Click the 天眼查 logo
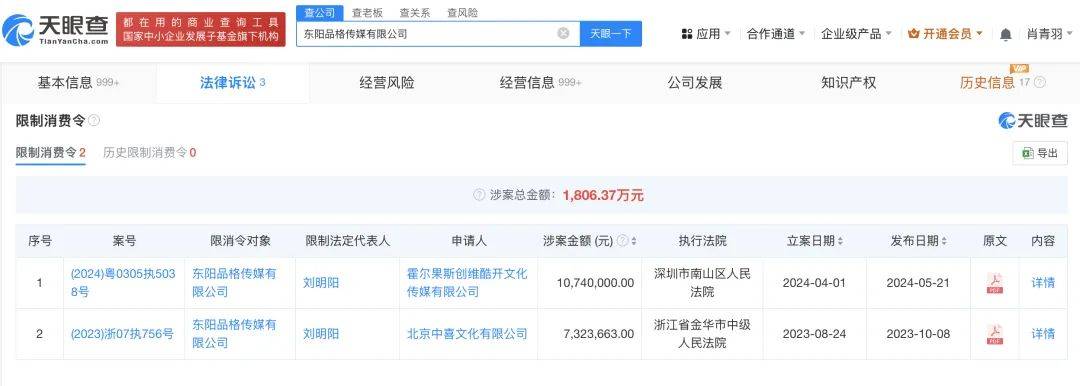Image resolution: width=1080 pixels, height=386 pixels. (56, 30)
